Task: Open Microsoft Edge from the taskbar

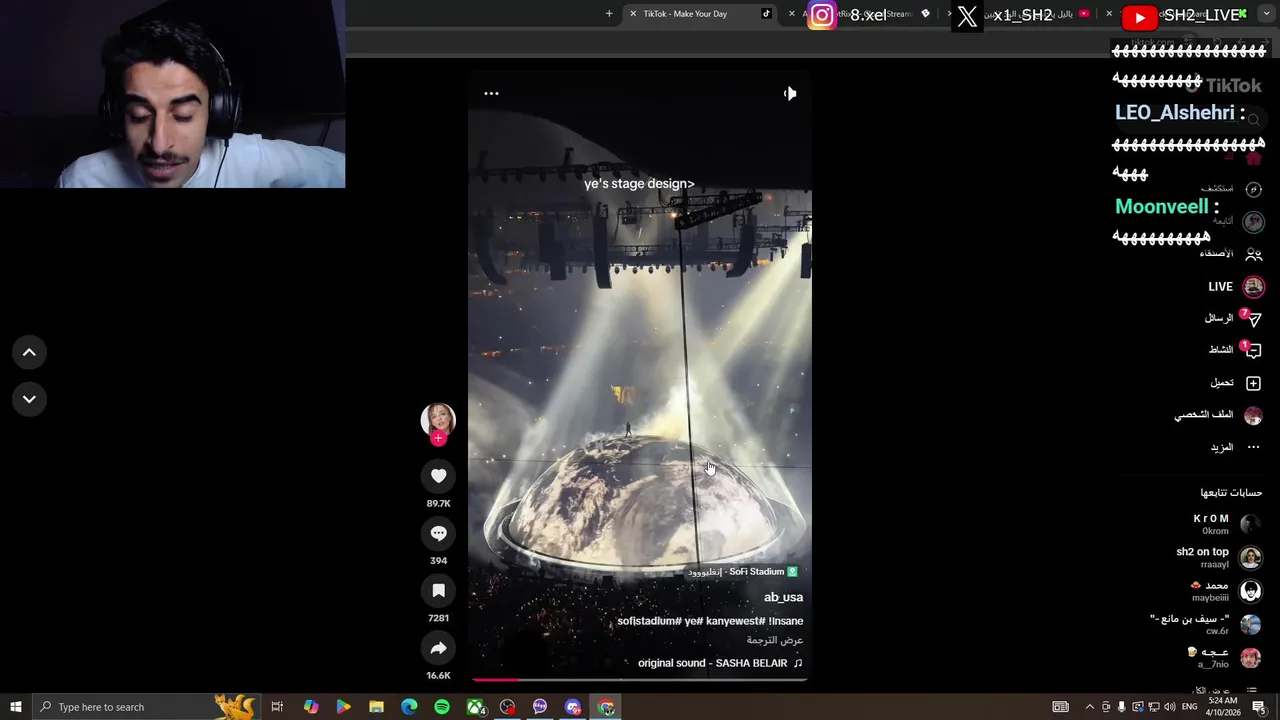Action: click(x=409, y=707)
